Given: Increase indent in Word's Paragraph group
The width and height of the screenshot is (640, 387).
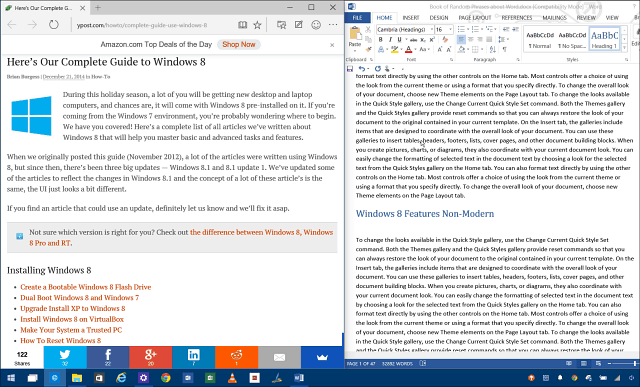Looking at the screenshot, I should pos(515,29).
